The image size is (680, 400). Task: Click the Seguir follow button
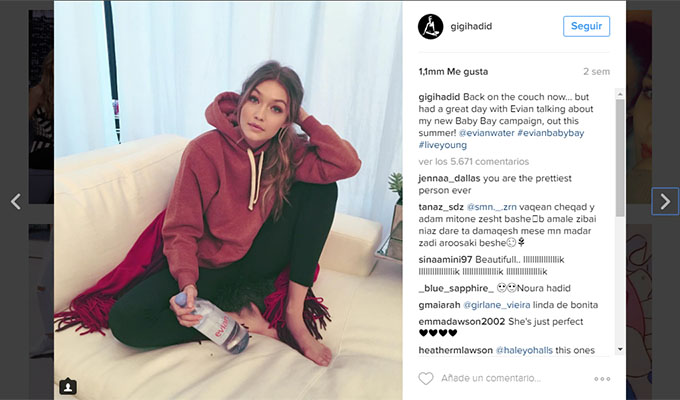[x=586, y=26]
